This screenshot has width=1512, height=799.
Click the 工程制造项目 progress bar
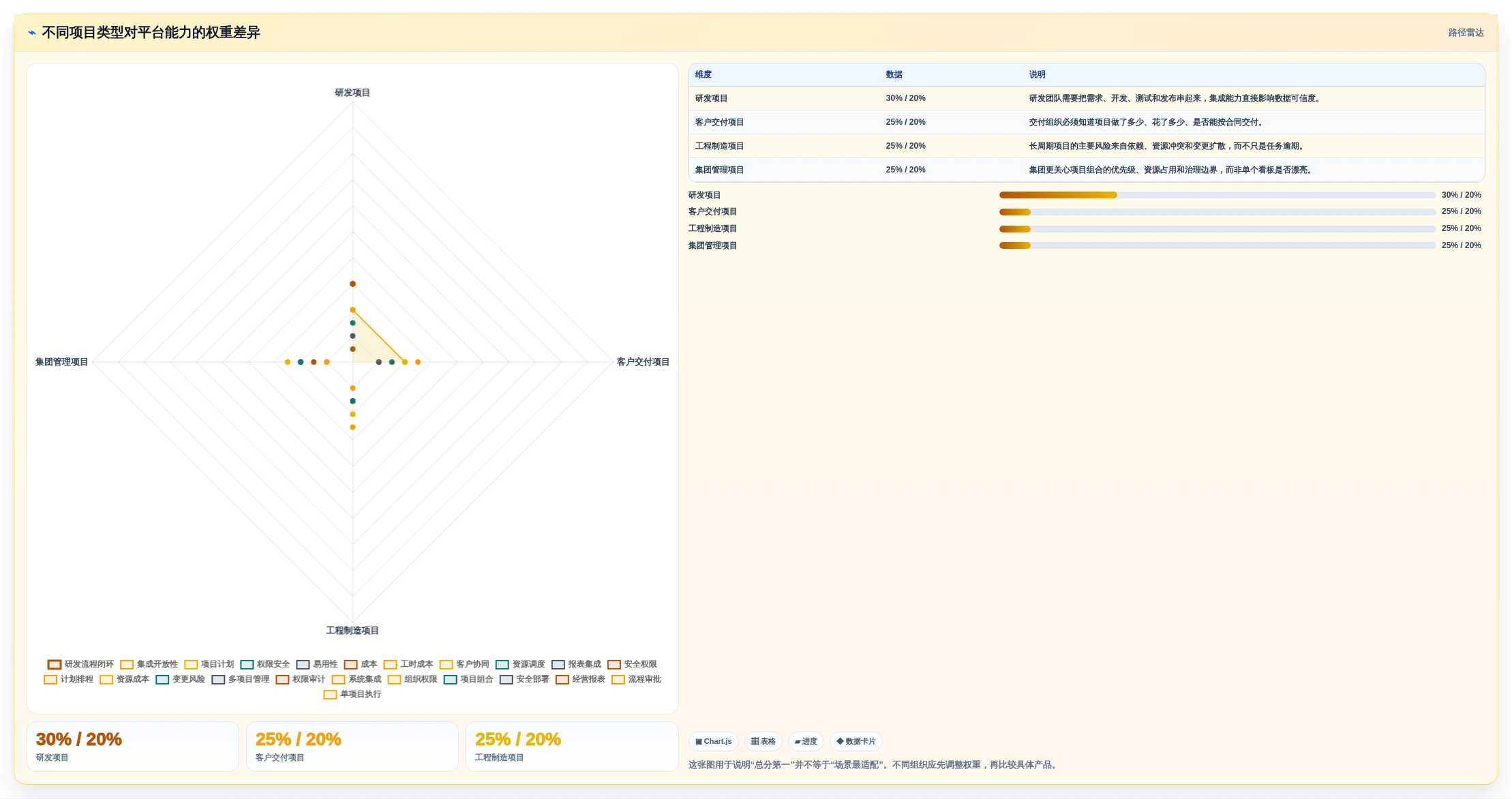[1217, 229]
